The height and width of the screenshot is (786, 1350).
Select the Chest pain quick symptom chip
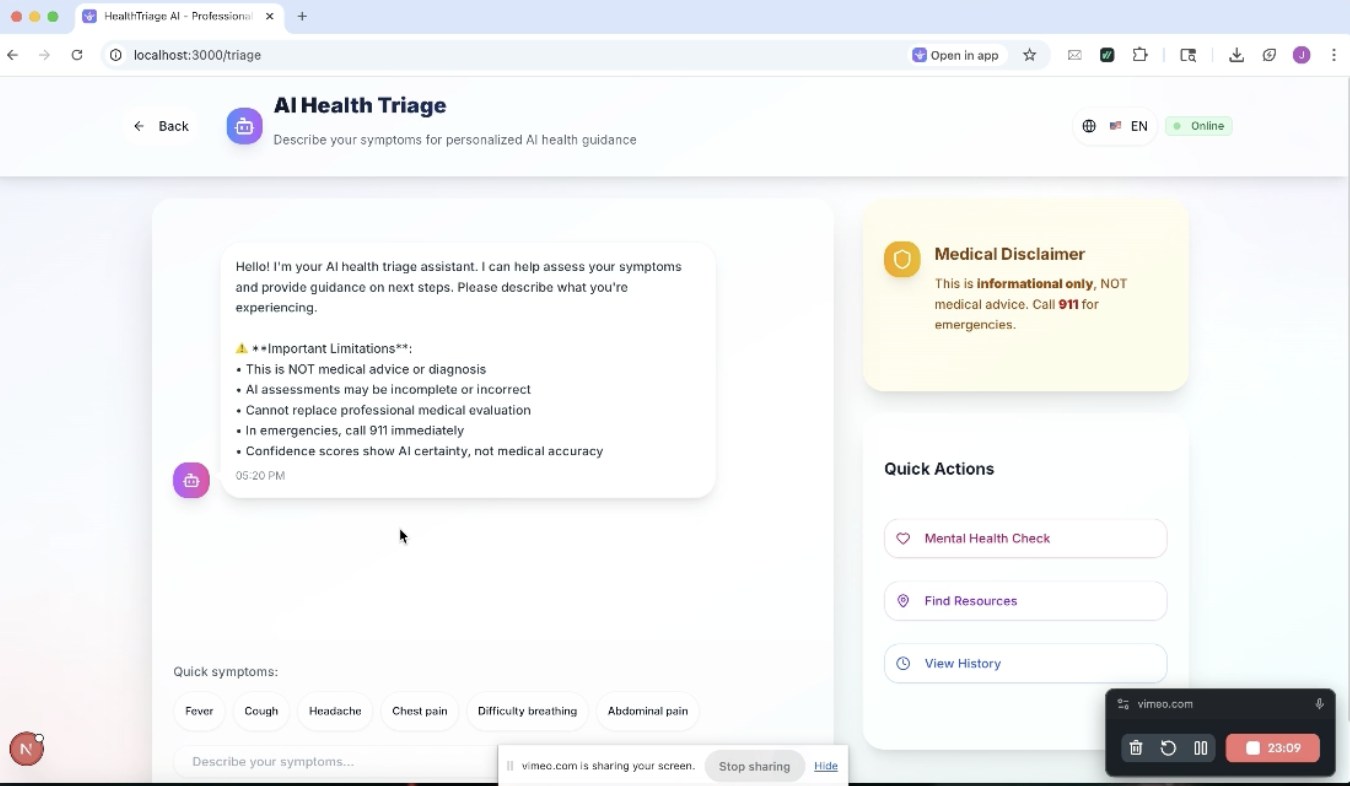click(x=419, y=711)
